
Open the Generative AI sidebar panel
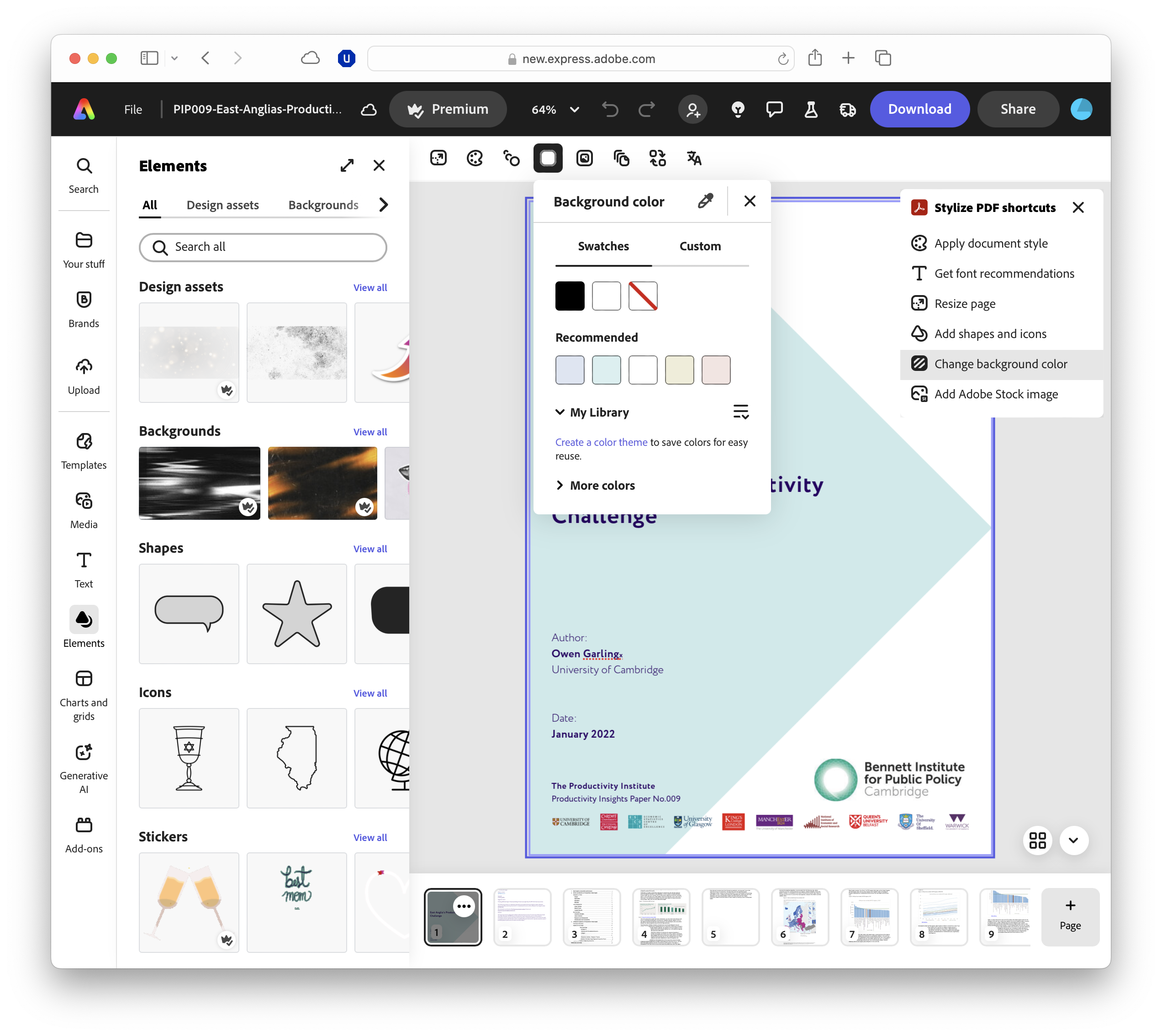[x=84, y=767]
